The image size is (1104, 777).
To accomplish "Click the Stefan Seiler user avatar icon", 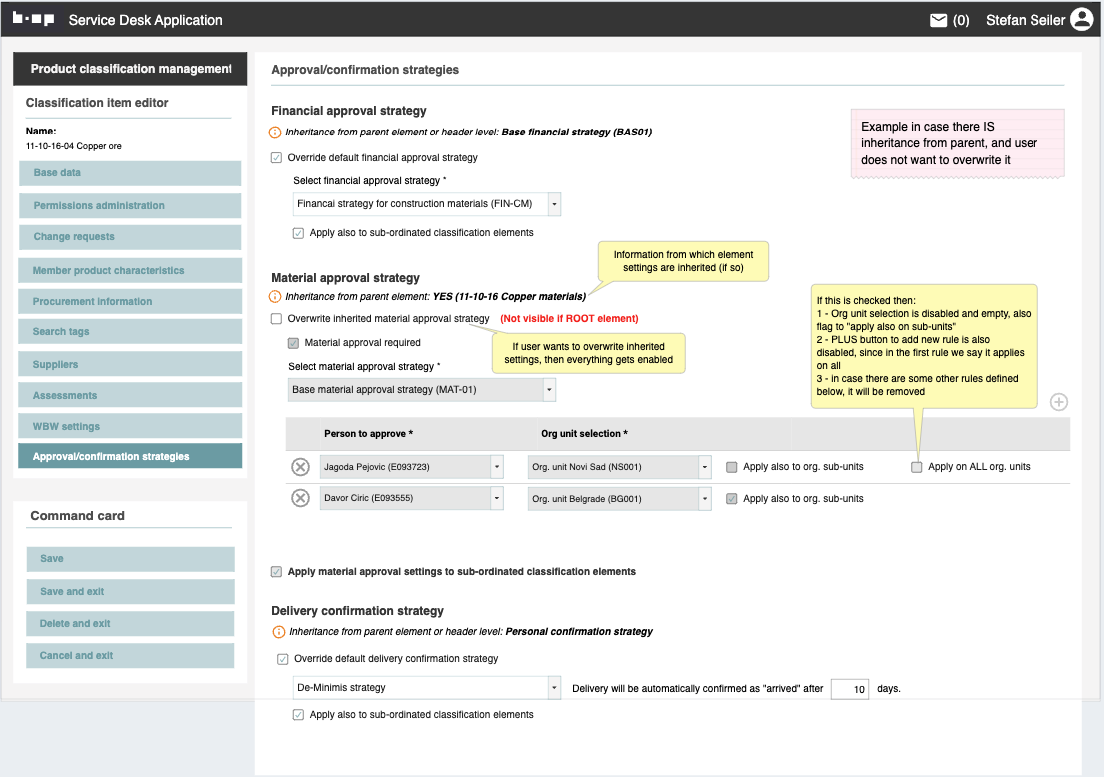I will tap(1081, 19).
